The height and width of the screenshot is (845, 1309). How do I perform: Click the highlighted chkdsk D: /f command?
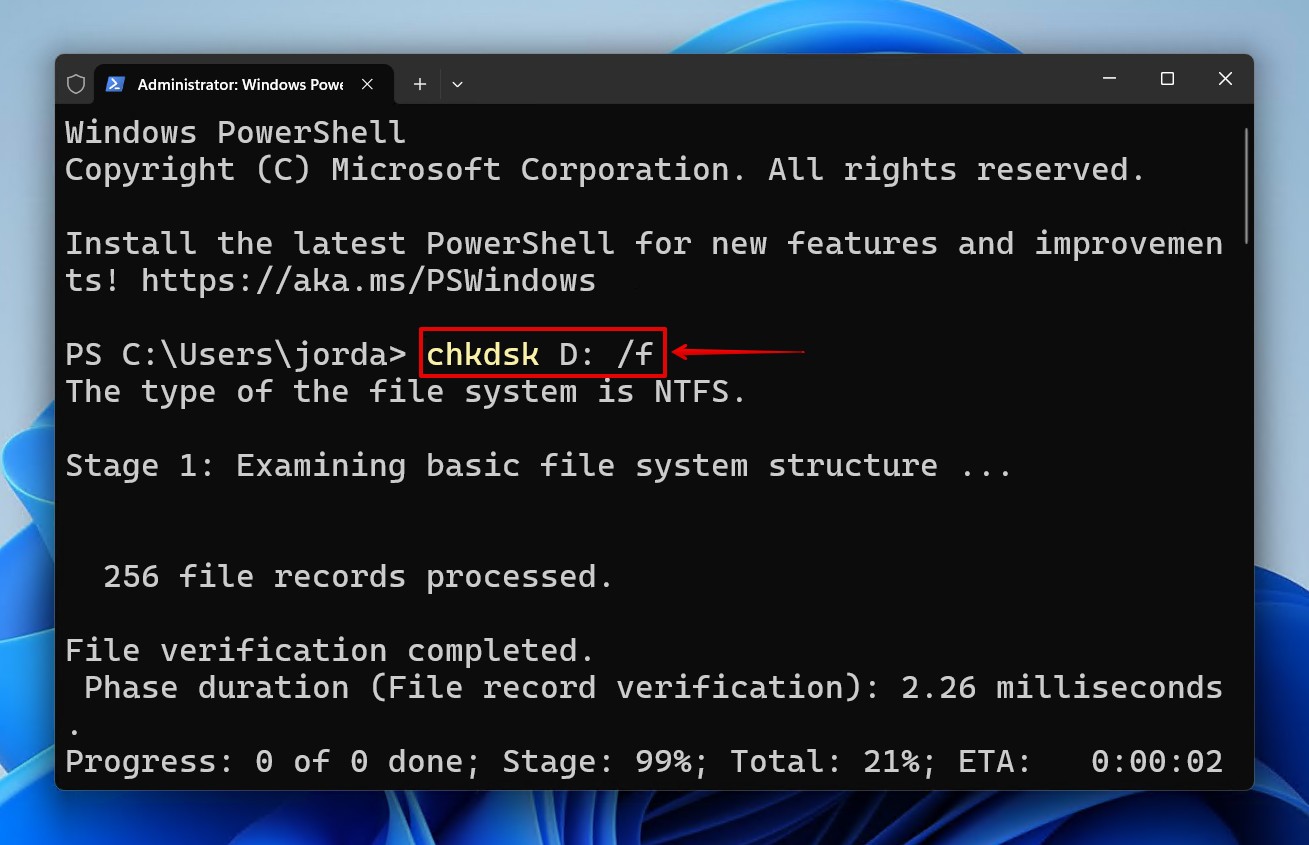[540, 352]
